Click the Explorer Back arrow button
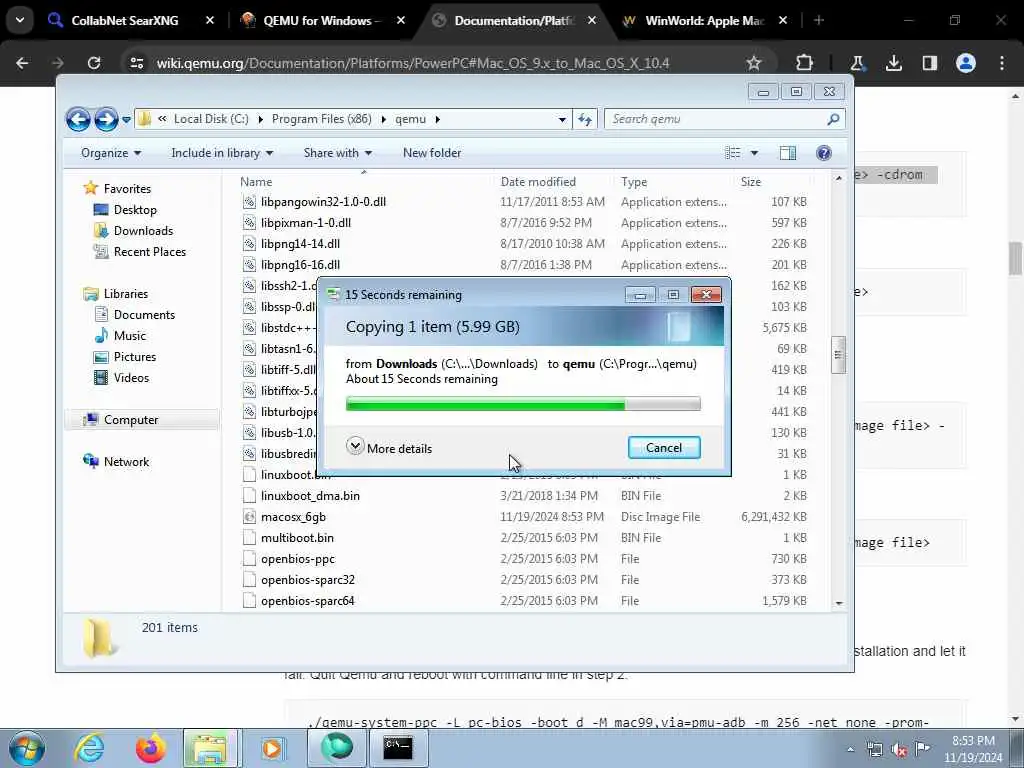Screen dimensions: 1024x768 tap(78, 120)
